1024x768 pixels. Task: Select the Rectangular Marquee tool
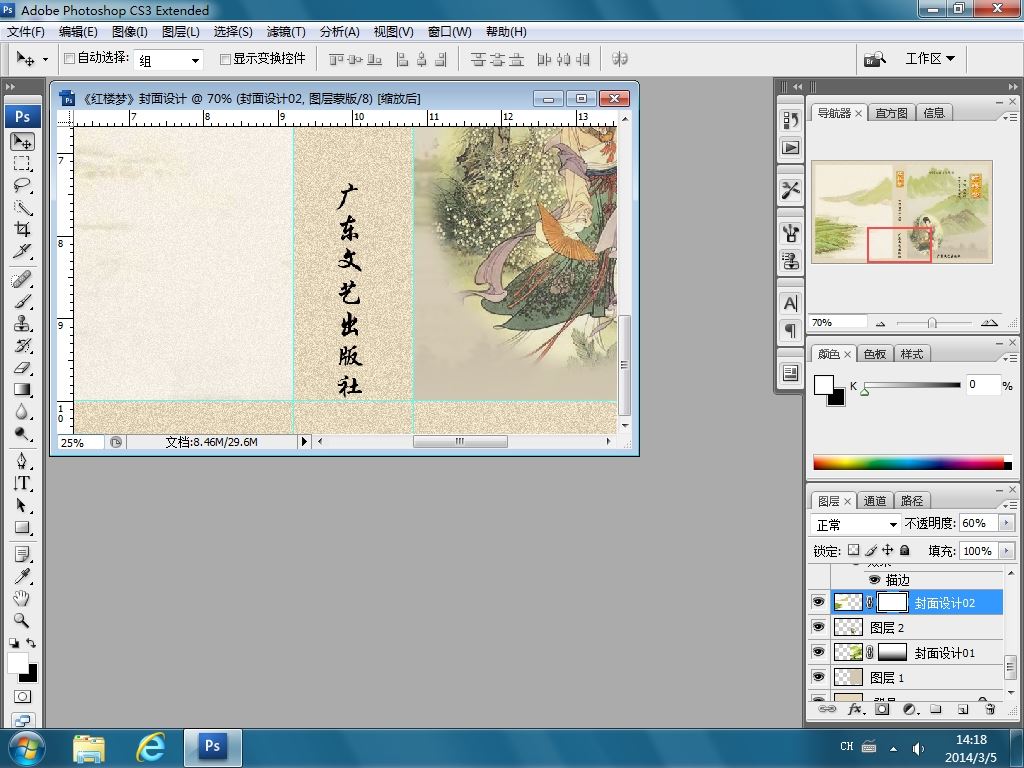(x=23, y=163)
